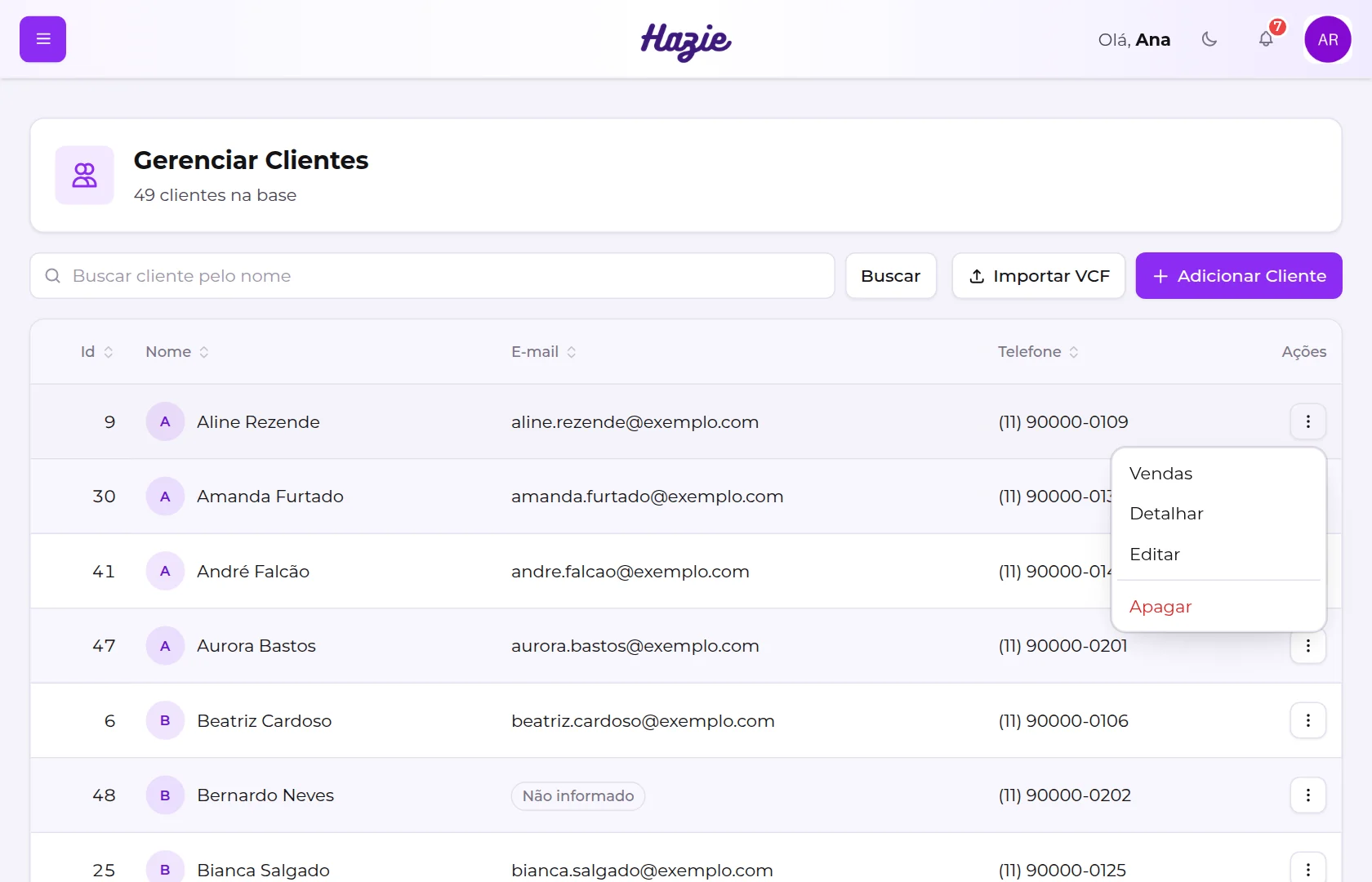Click the clients group icon beside Gerenciar Clientes
The image size is (1372, 882).
84,175
